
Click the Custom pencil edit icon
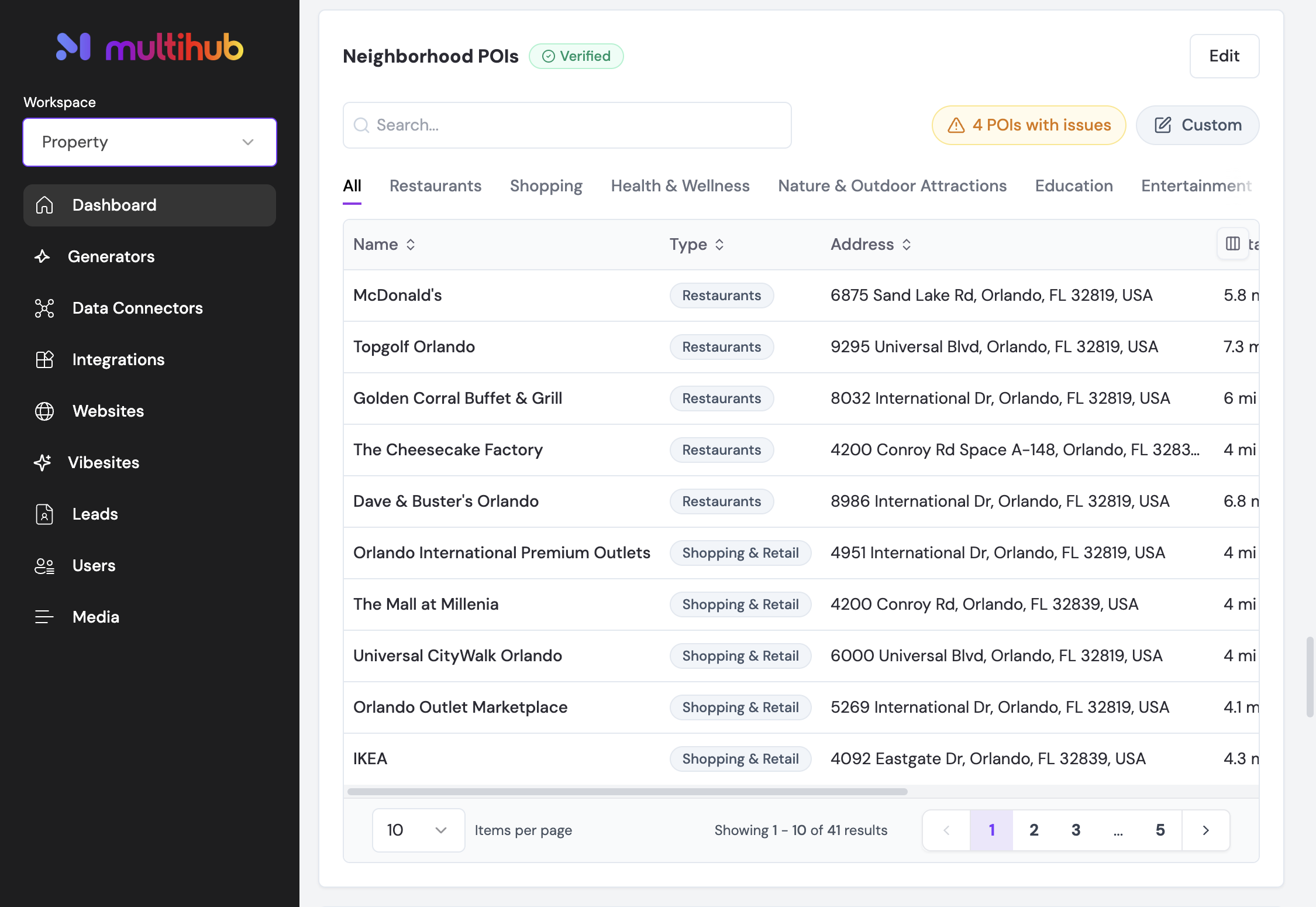pos(1163,125)
